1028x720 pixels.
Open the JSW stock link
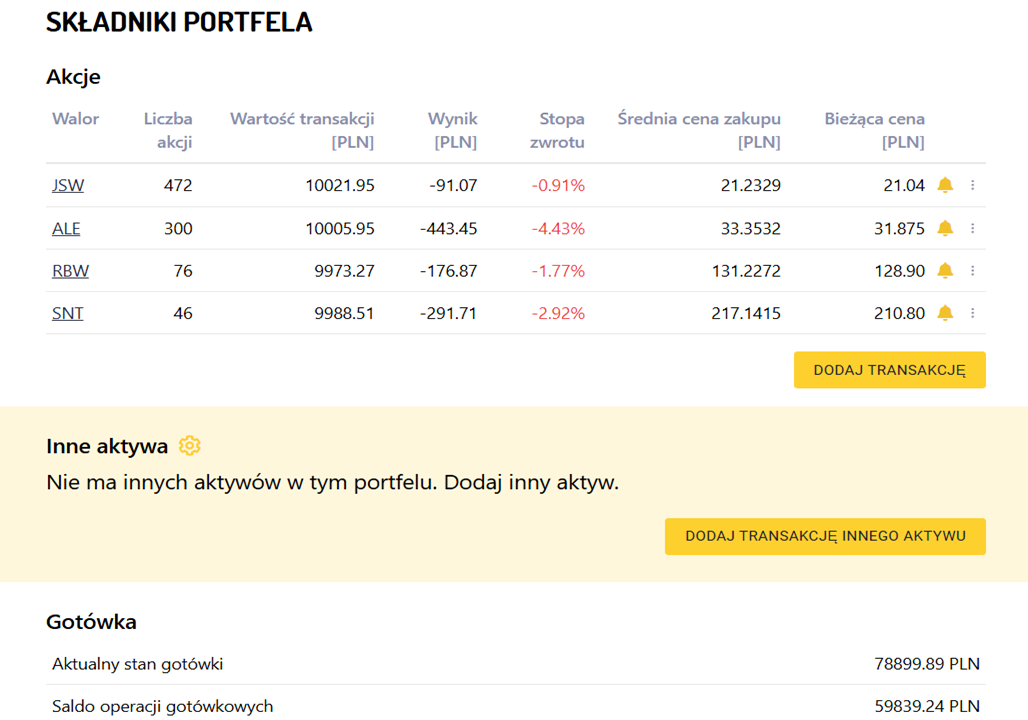click(x=68, y=186)
